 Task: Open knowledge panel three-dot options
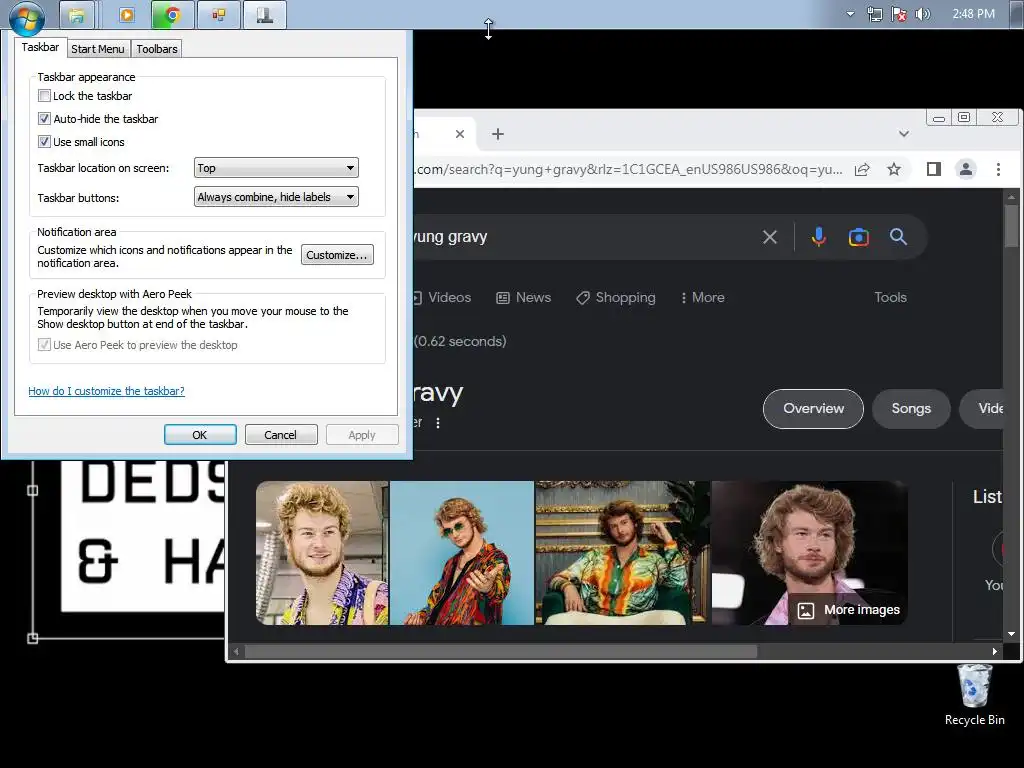pos(438,423)
